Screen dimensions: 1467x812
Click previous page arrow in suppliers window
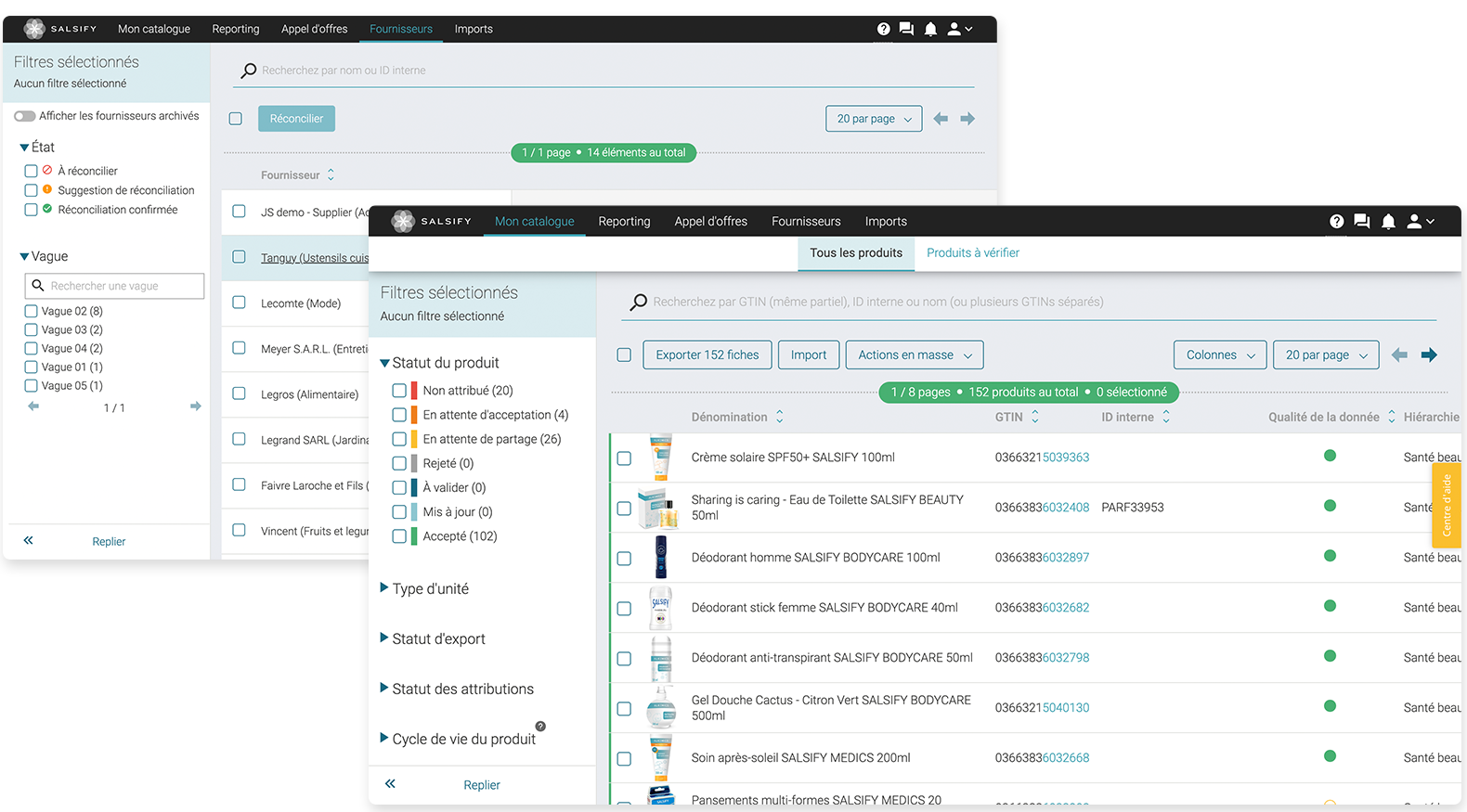point(941,119)
